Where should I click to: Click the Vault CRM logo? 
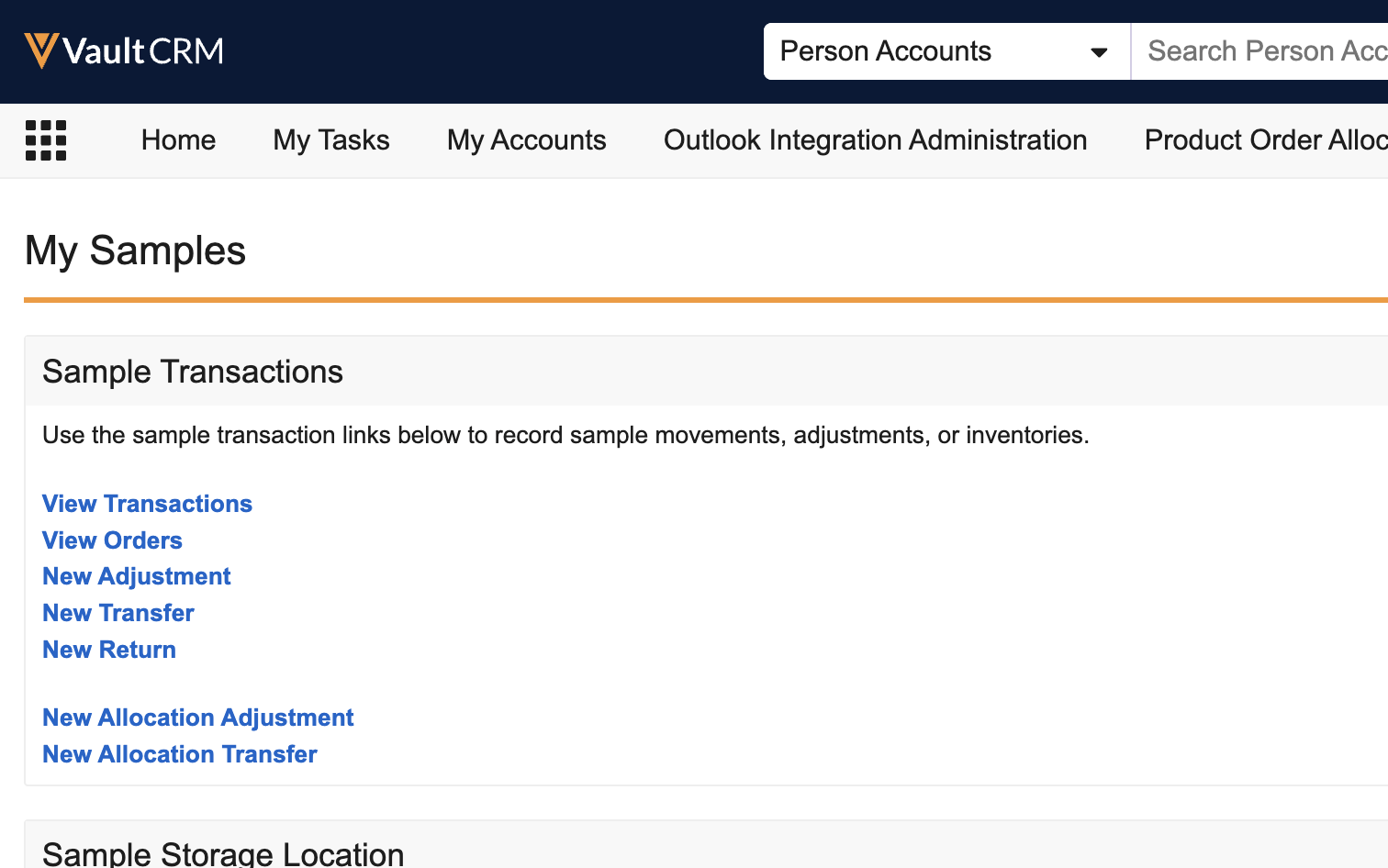[124, 51]
